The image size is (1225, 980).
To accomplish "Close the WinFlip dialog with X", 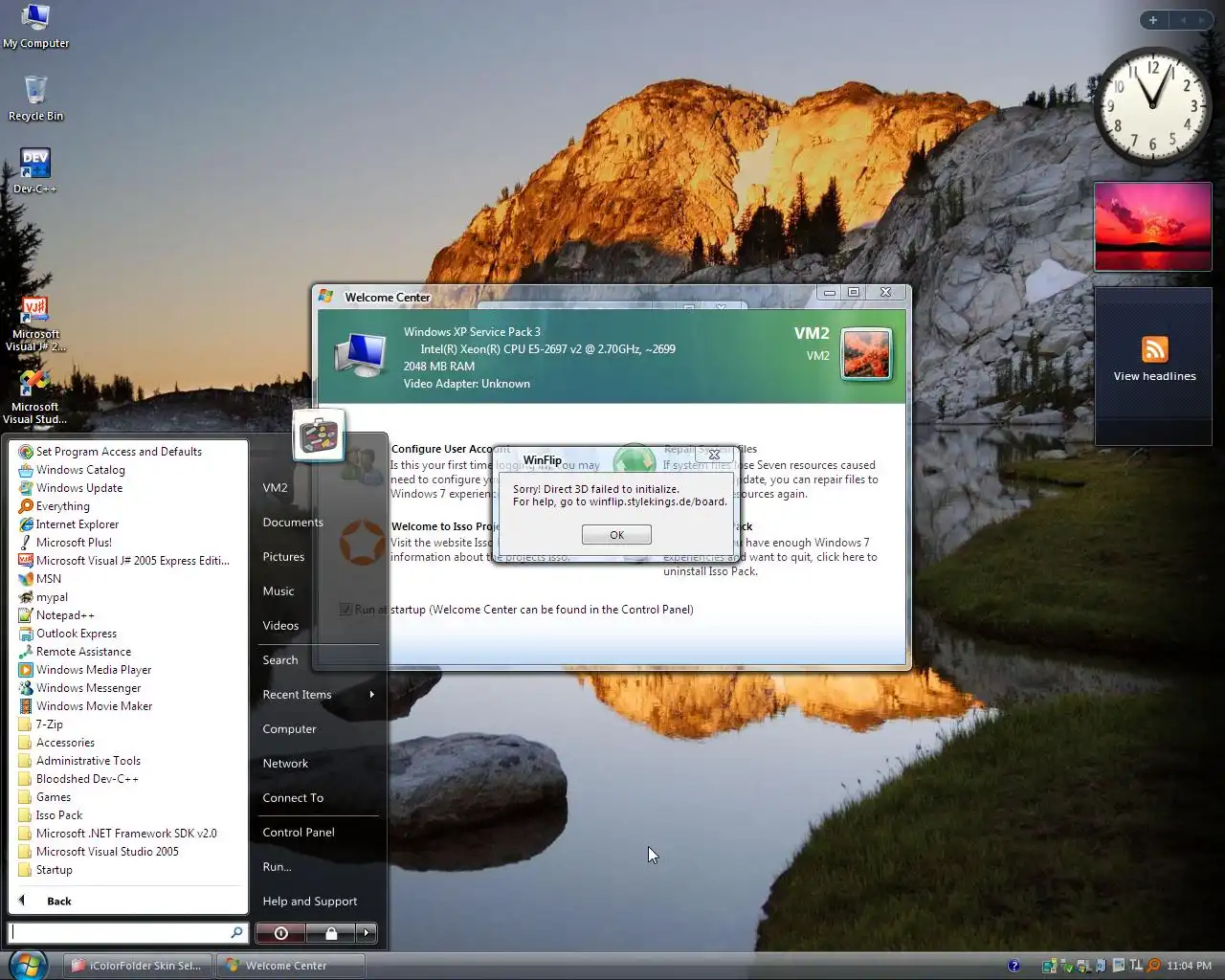I will tap(713, 455).
